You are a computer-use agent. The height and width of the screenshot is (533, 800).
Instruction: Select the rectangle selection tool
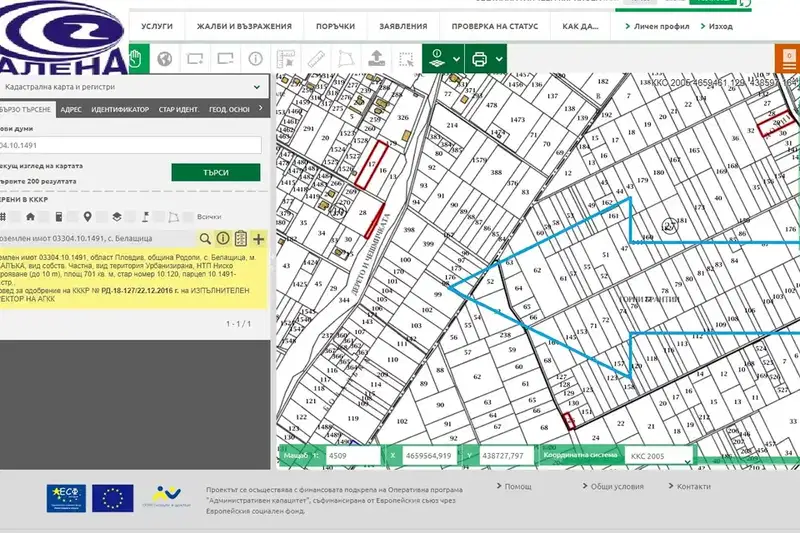click(x=407, y=59)
